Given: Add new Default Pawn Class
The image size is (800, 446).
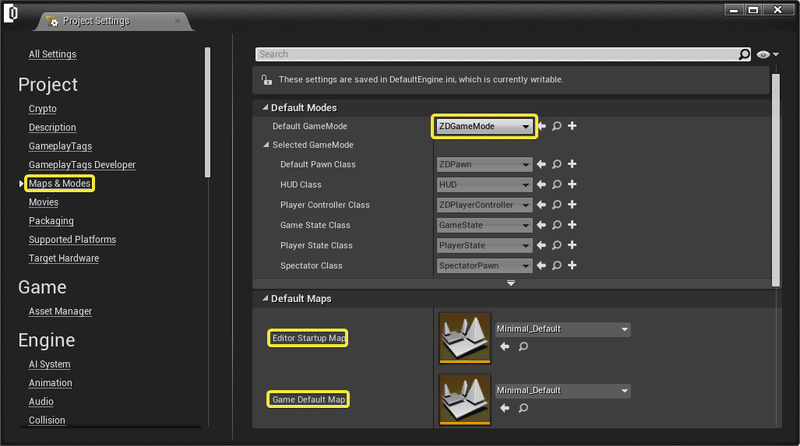Looking at the screenshot, I should [572, 164].
